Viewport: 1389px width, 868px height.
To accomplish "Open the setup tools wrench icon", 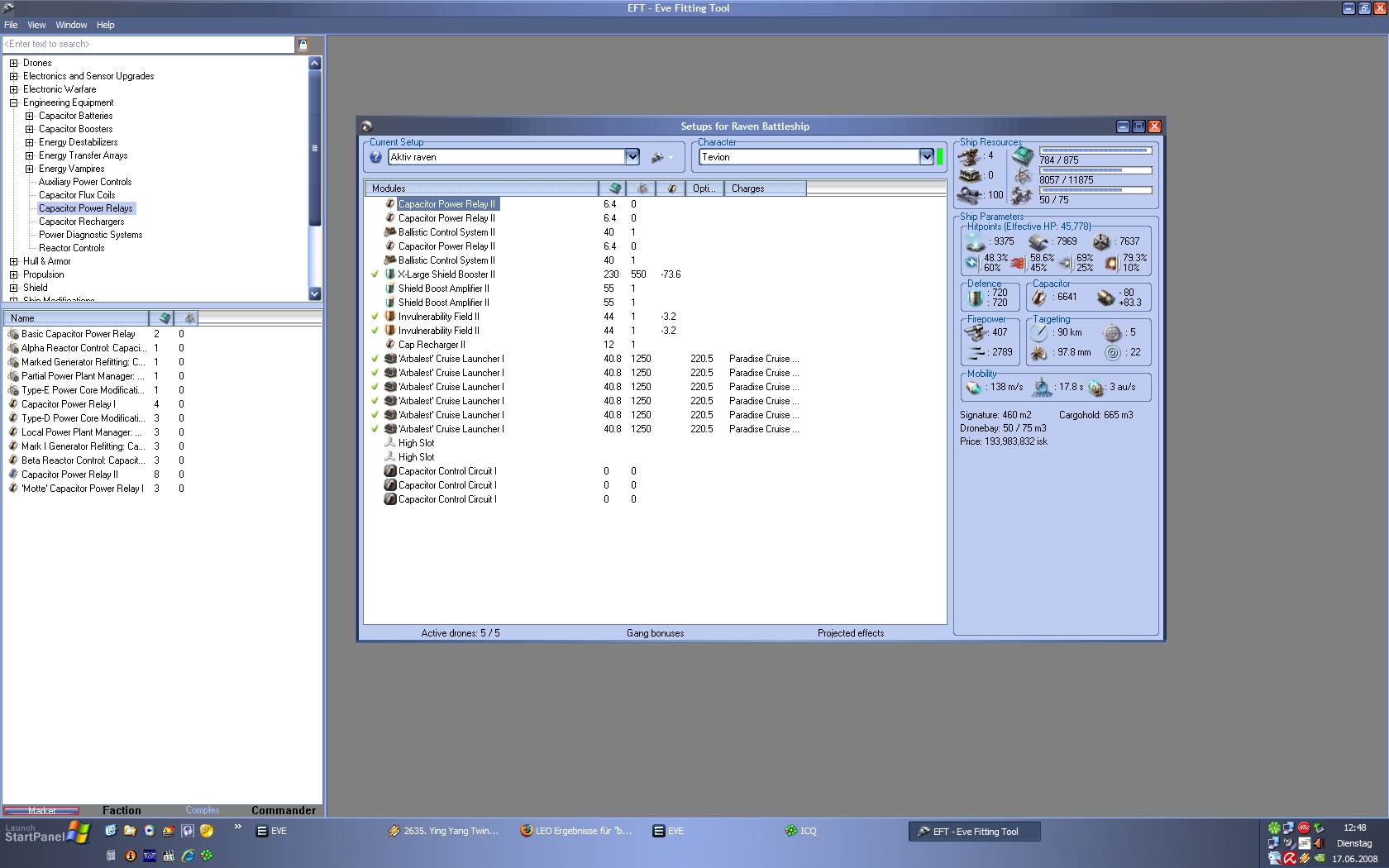I will click(x=658, y=157).
